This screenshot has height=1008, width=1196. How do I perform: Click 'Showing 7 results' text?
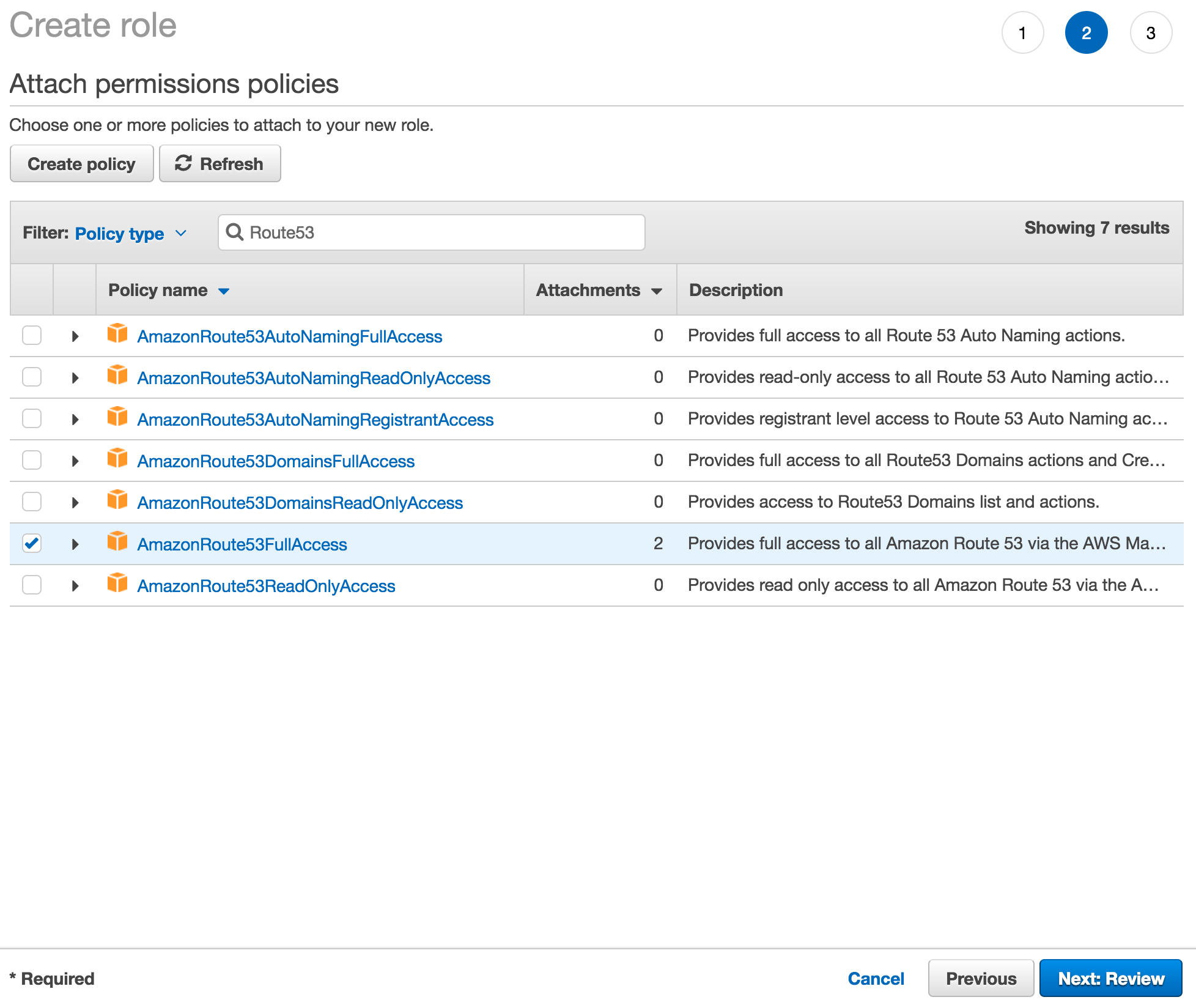tap(1097, 228)
